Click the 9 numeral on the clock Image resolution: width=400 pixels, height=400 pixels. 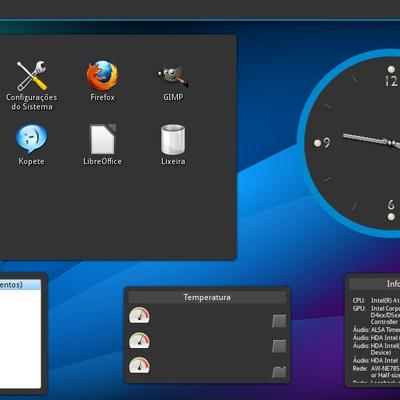pos(327,143)
